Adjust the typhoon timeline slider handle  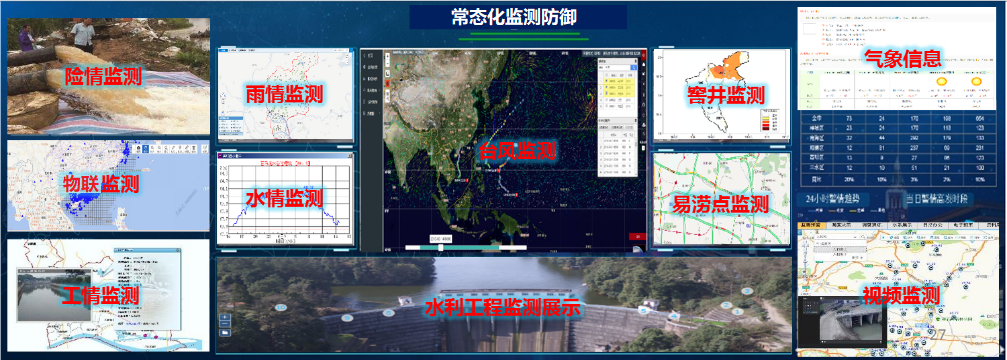441,248
